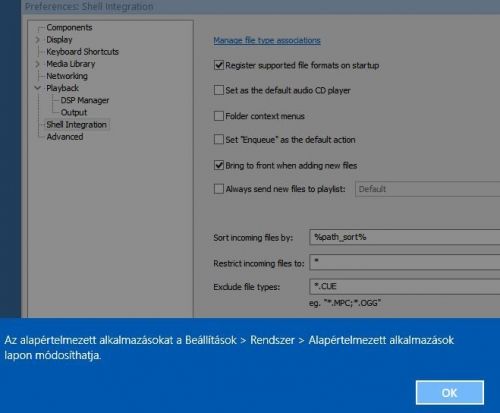Select Display in the preferences tree
Image resolution: width=500 pixels, height=413 pixels.
(59, 40)
